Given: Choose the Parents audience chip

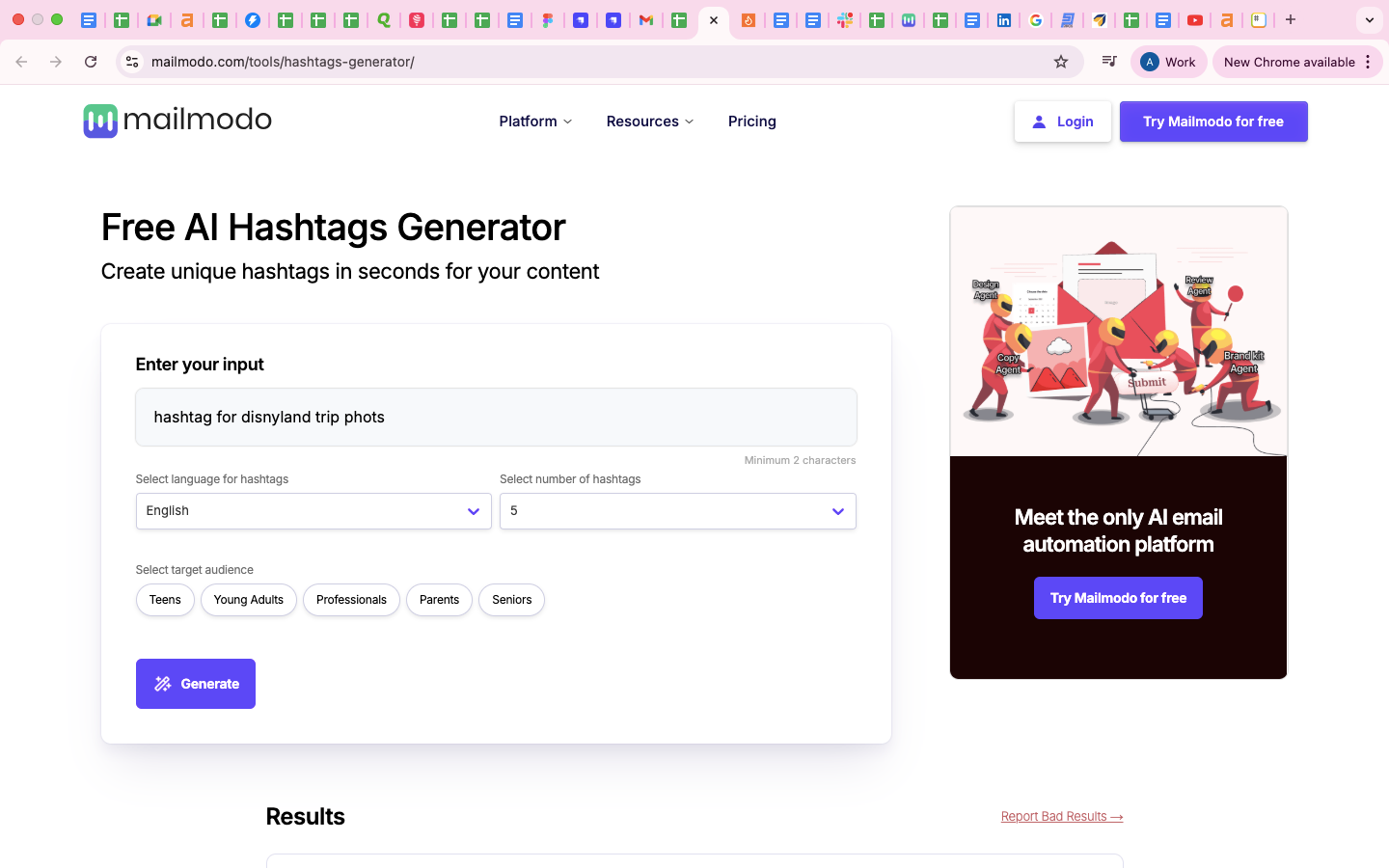Looking at the screenshot, I should point(439,600).
